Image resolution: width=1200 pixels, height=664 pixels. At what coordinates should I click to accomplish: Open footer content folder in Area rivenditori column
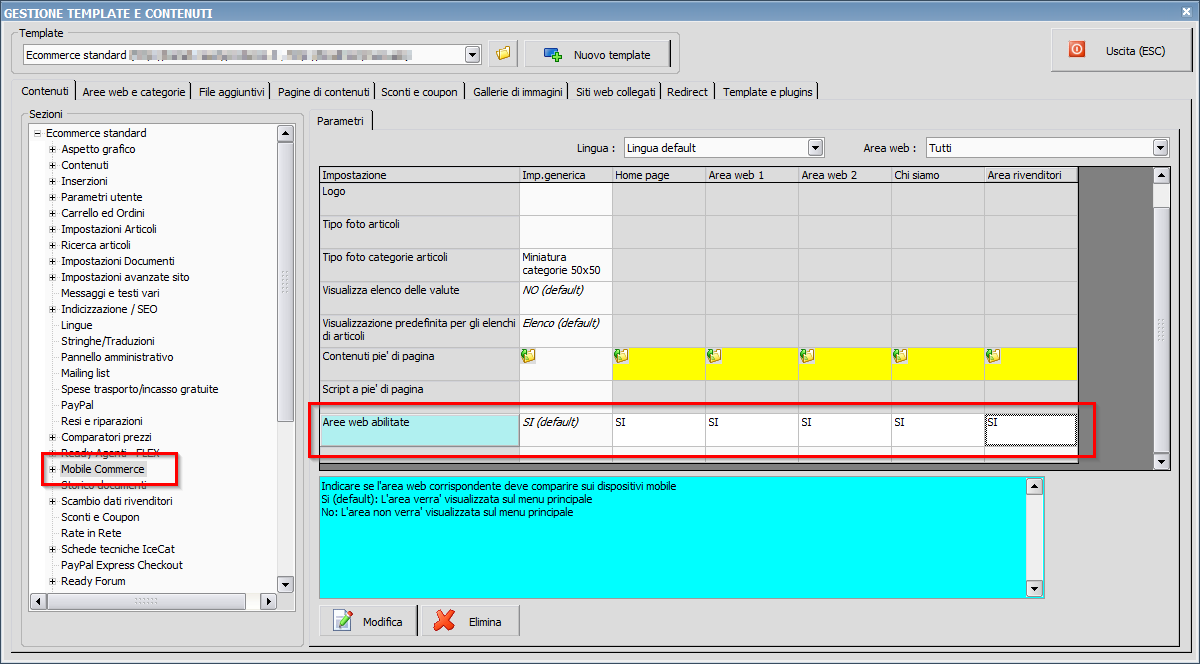coord(993,355)
